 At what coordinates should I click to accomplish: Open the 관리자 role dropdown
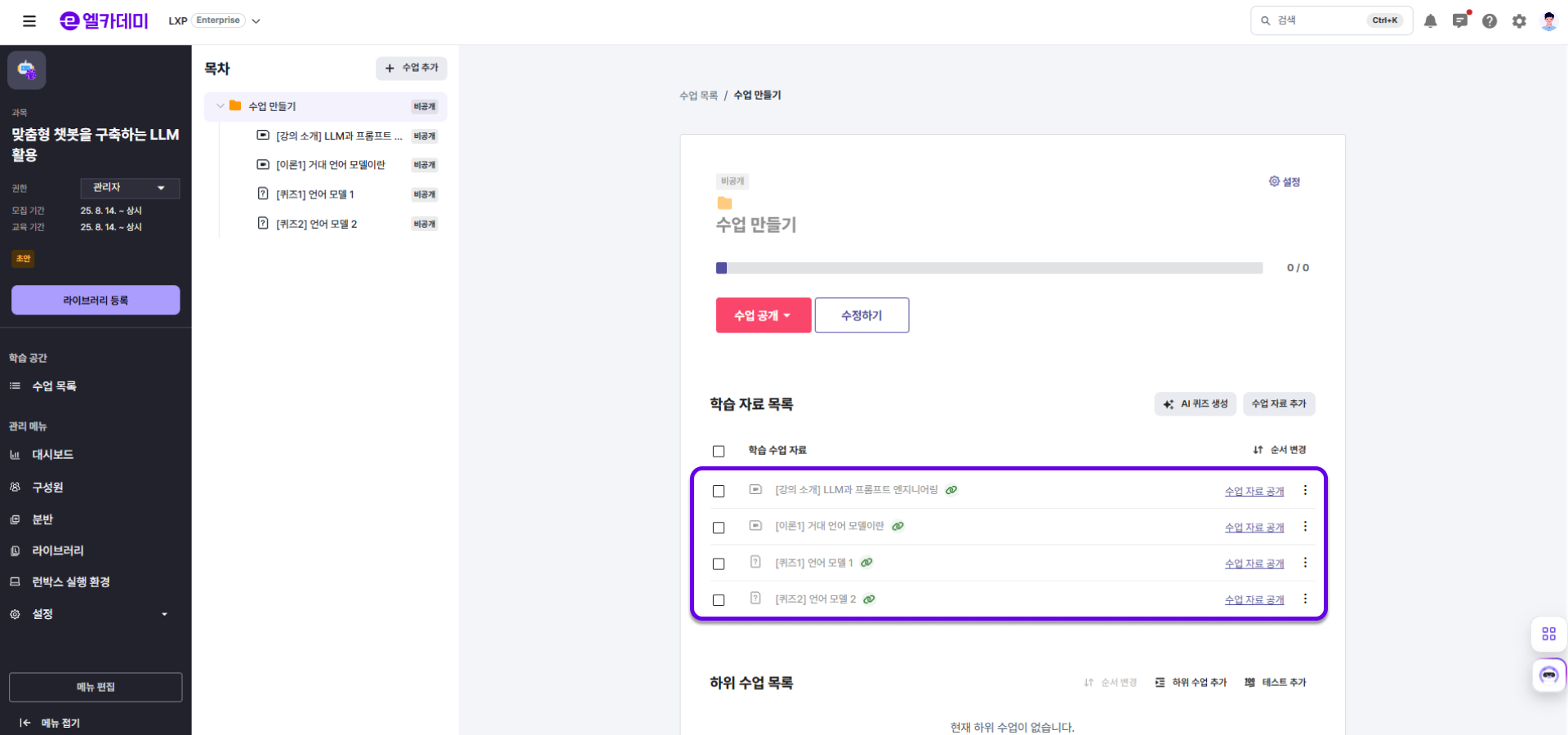[x=130, y=188]
